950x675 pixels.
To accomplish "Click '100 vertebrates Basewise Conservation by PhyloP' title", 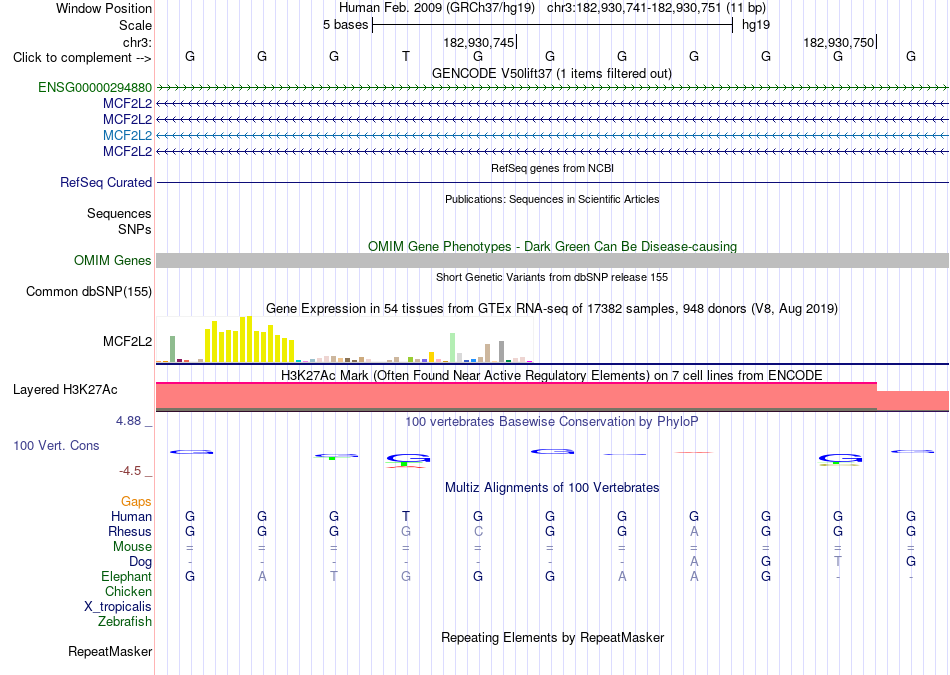I will [552, 421].
